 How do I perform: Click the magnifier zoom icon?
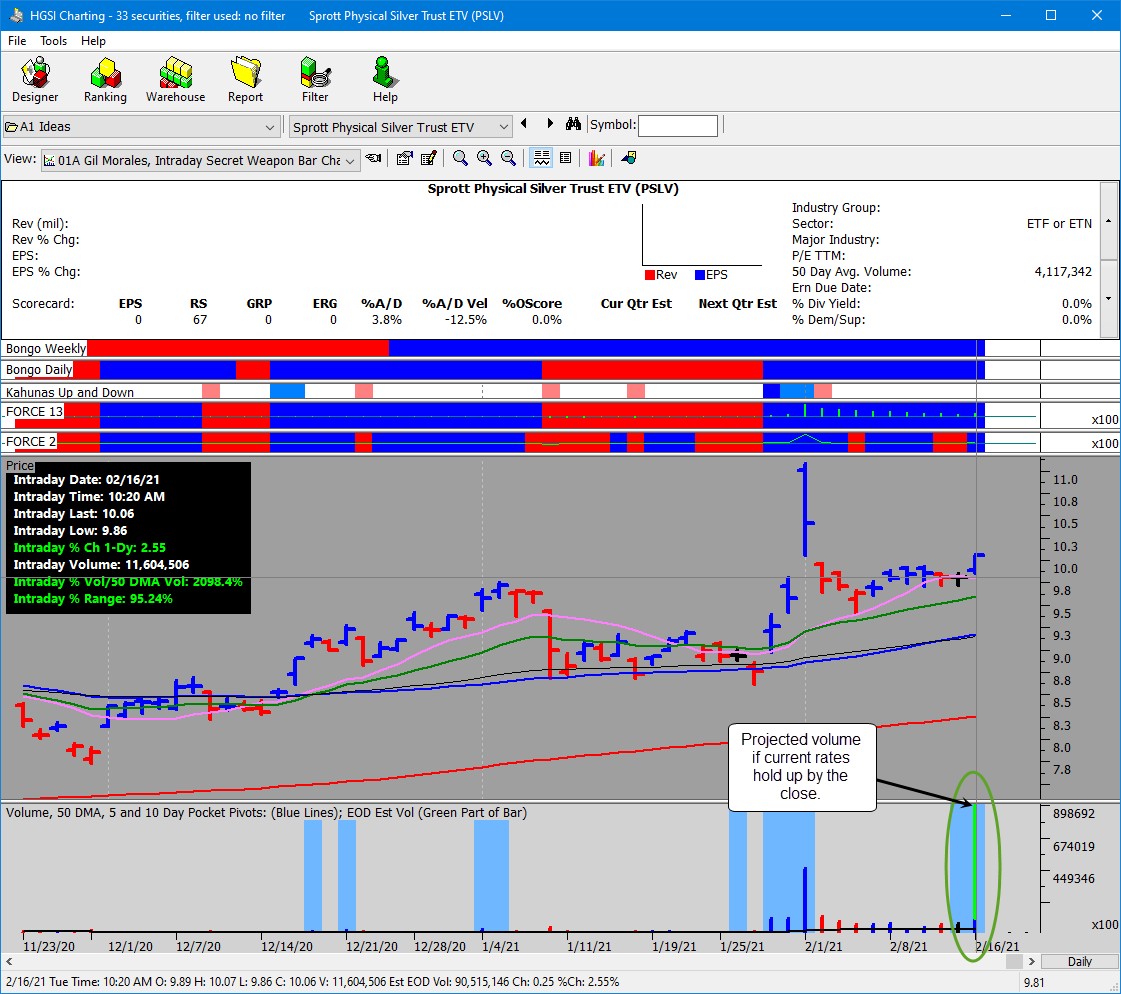[x=460, y=158]
